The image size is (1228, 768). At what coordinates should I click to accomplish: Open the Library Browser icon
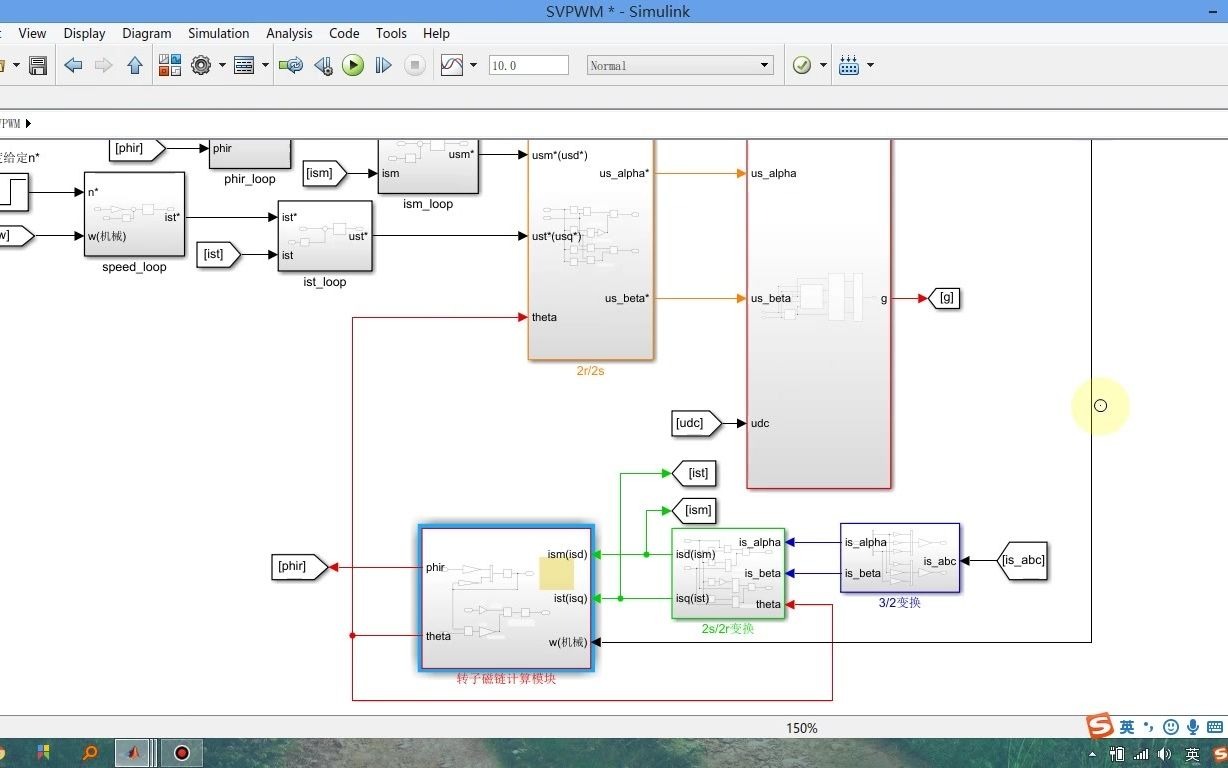tap(169, 66)
